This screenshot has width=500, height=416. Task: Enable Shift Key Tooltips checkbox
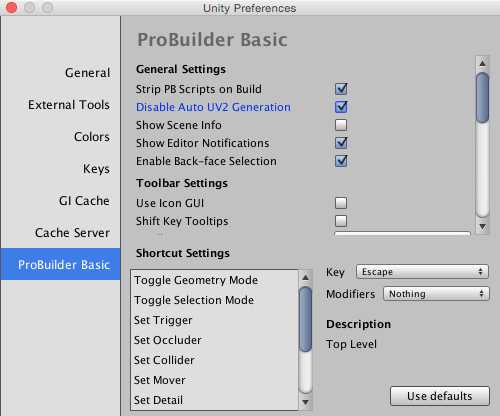coord(341,221)
